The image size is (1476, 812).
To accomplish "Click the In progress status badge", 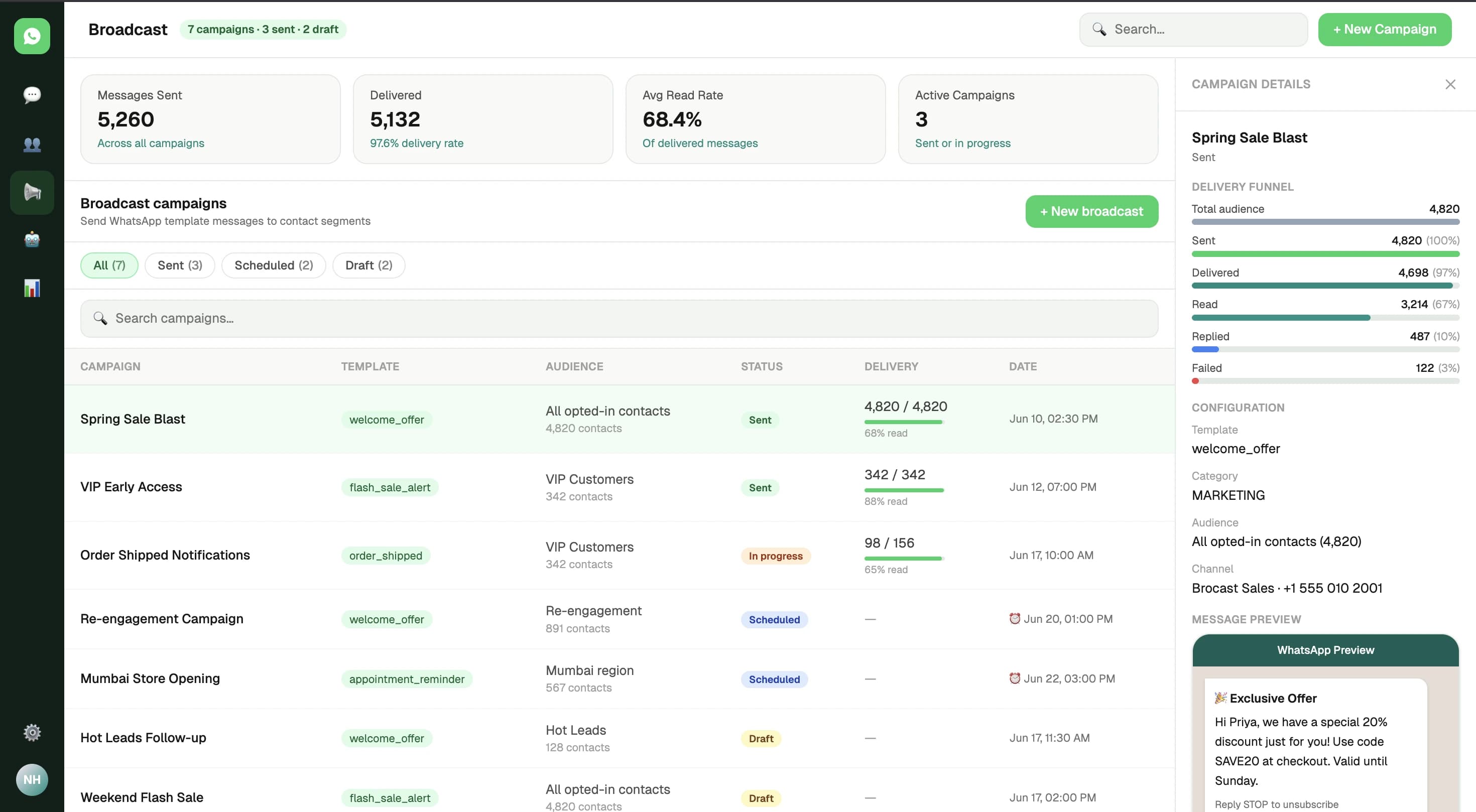I will pyautogui.click(x=775, y=556).
